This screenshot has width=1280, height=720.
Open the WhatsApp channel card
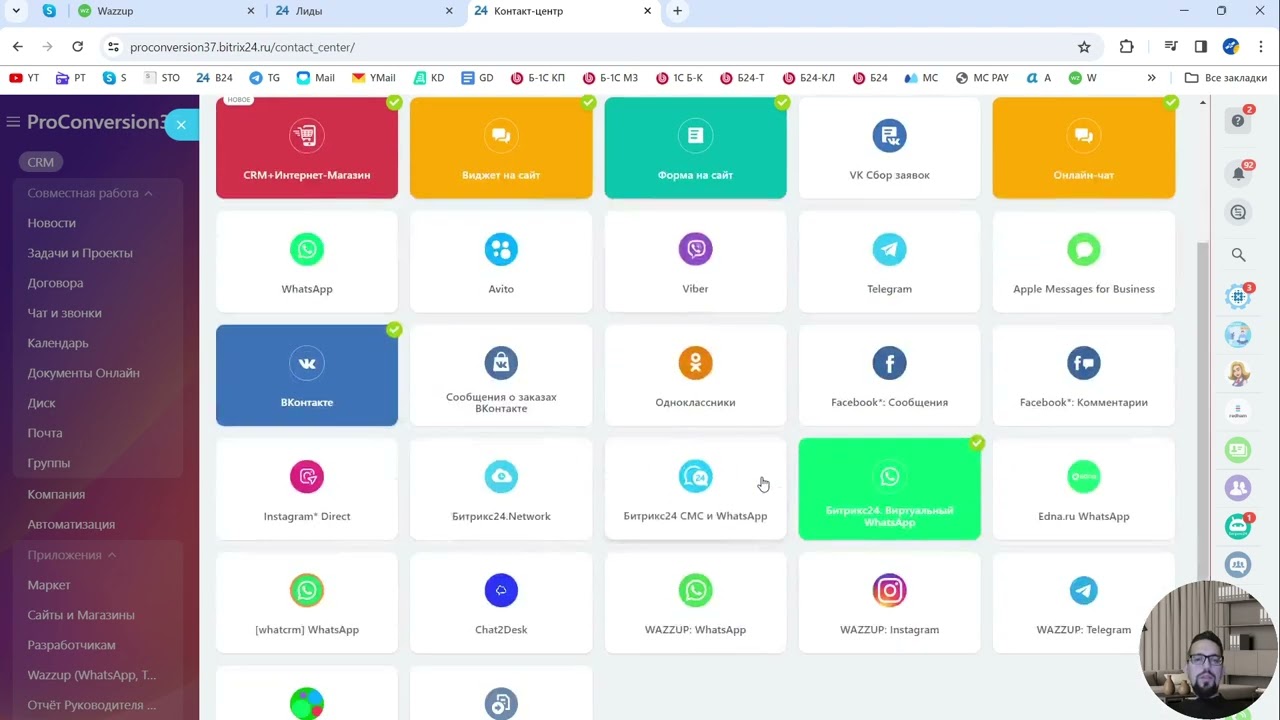pyautogui.click(x=307, y=262)
